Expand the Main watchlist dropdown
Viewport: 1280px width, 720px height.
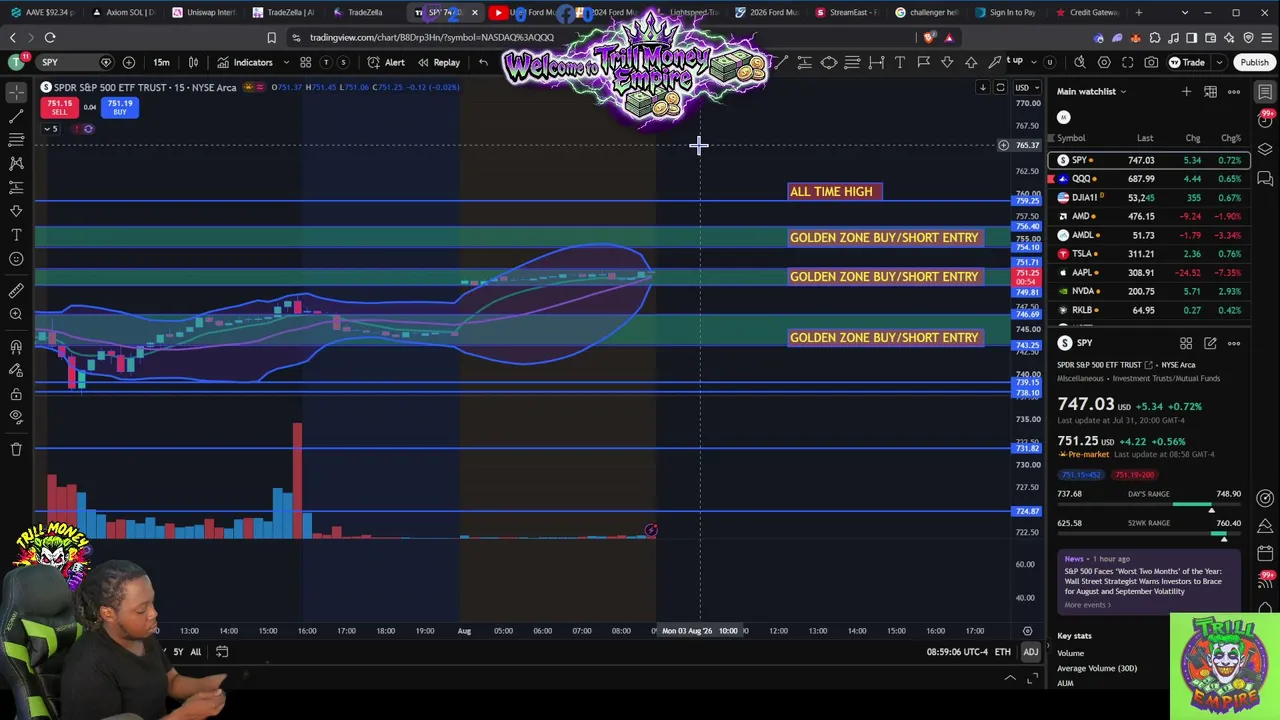(x=1092, y=91)
